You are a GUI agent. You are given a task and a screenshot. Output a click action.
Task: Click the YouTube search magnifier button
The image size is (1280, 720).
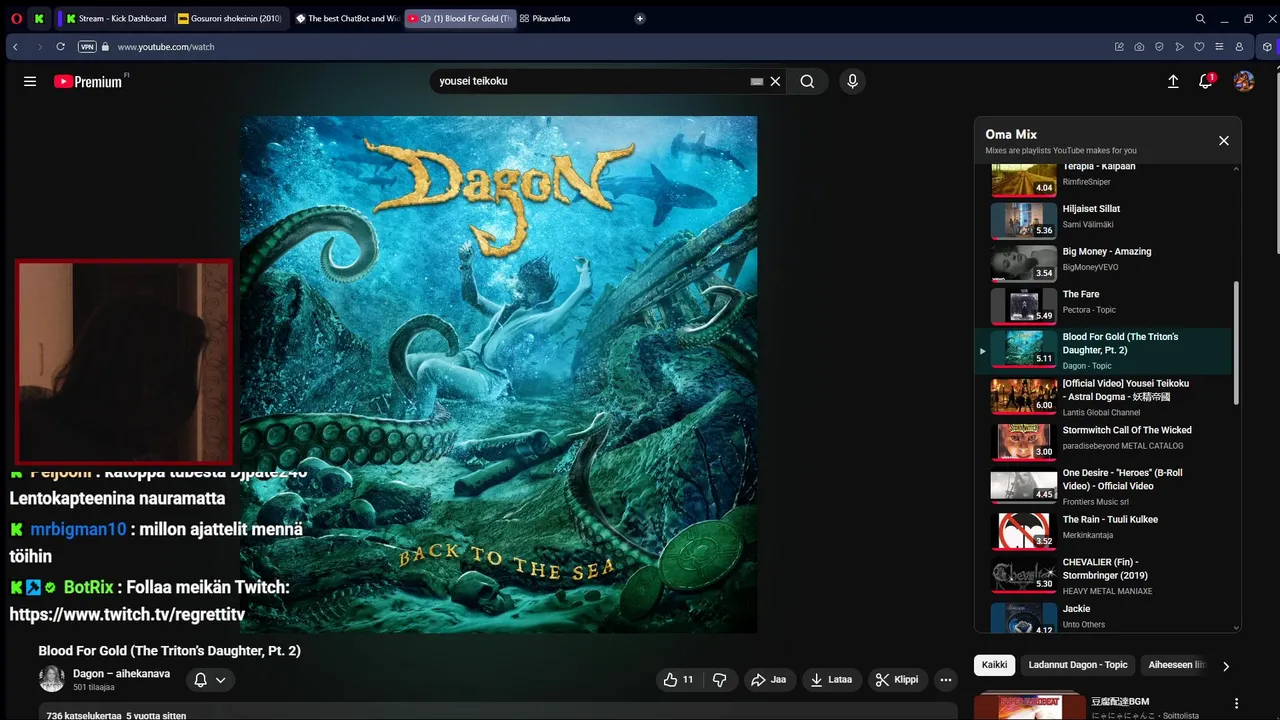pos(807,82)
